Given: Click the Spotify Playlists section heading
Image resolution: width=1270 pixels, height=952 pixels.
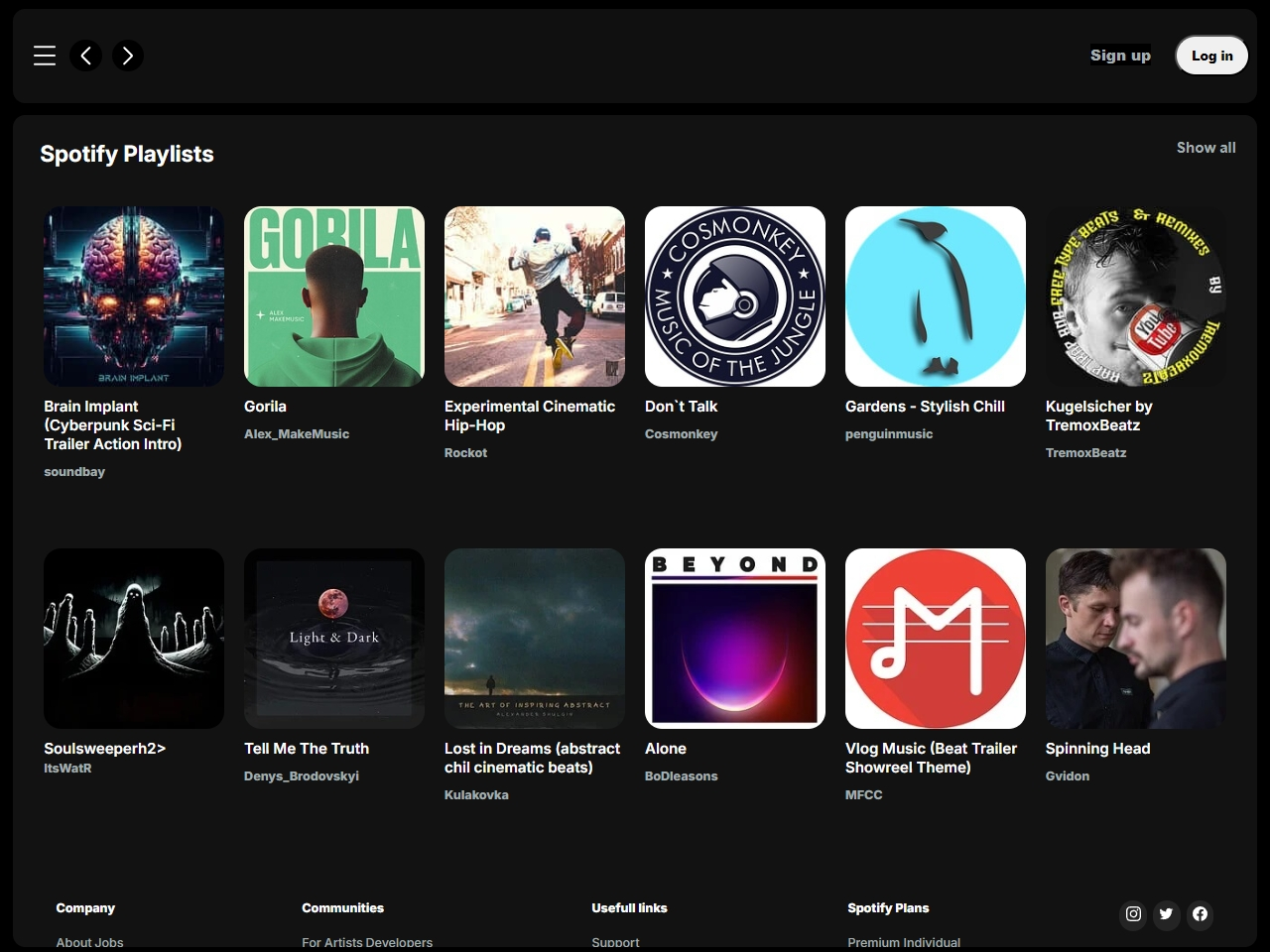Looking at the screenshot, I should (127, 154).
